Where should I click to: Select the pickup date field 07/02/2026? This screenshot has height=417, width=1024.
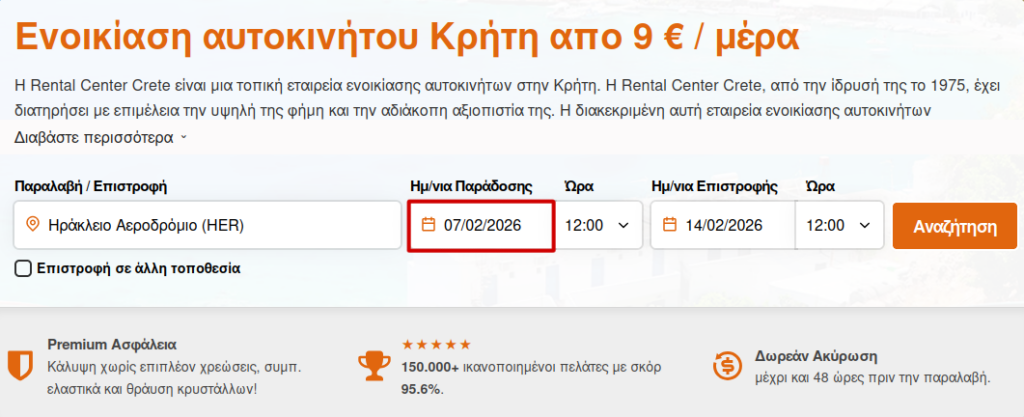[483, 225]
